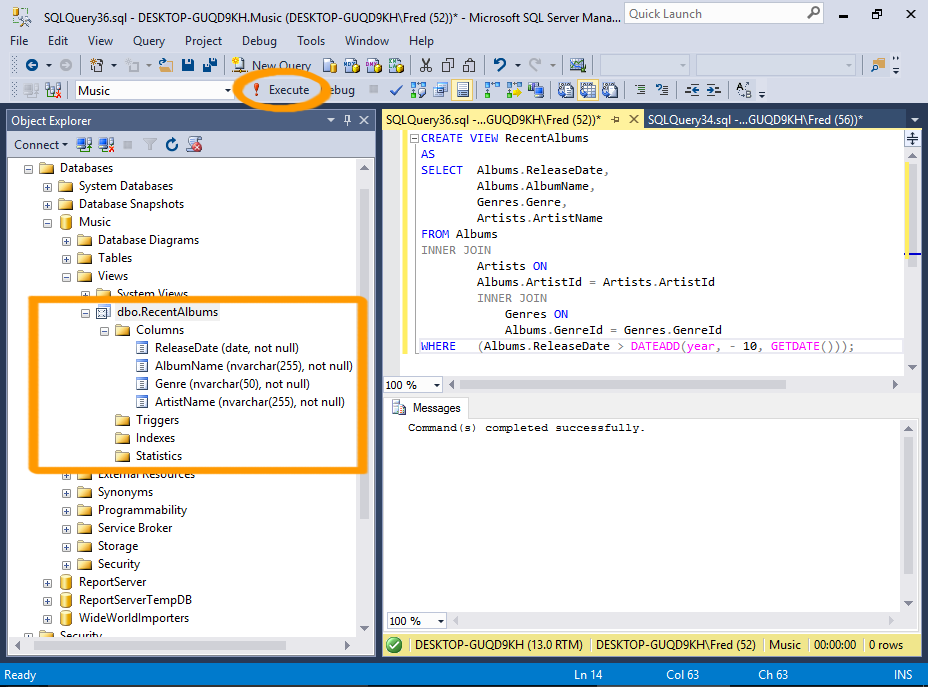This screenshot has height=687, width=928.
Task: Click the Stop activity script icon in Object Explorer
Action: click(x=195, y=145)
